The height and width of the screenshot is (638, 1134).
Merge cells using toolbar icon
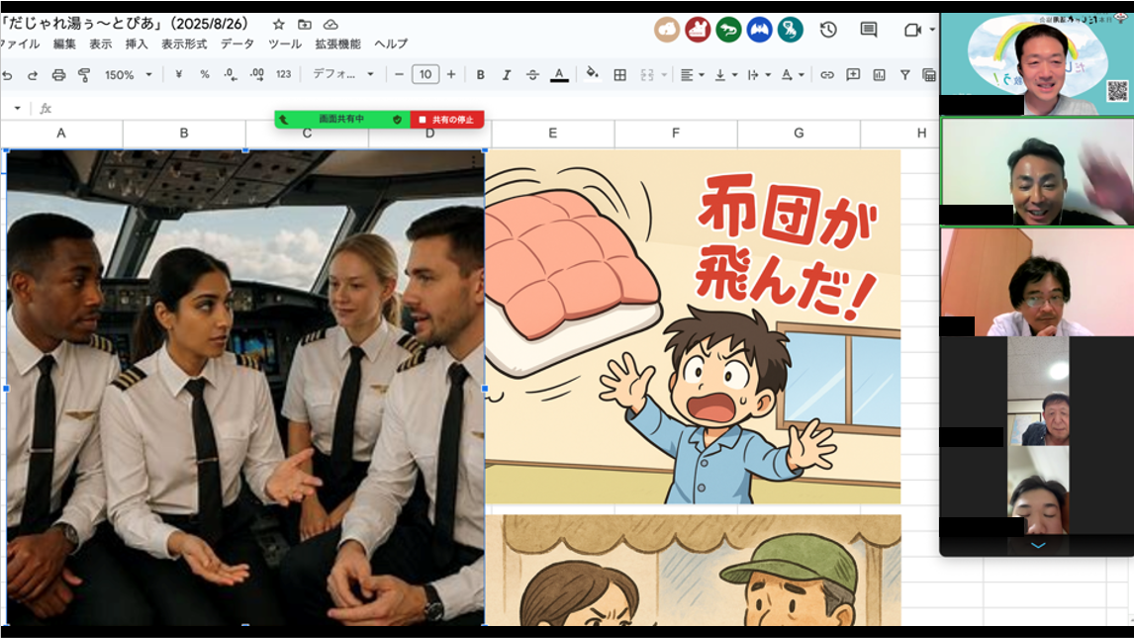[x=647, y=75]
